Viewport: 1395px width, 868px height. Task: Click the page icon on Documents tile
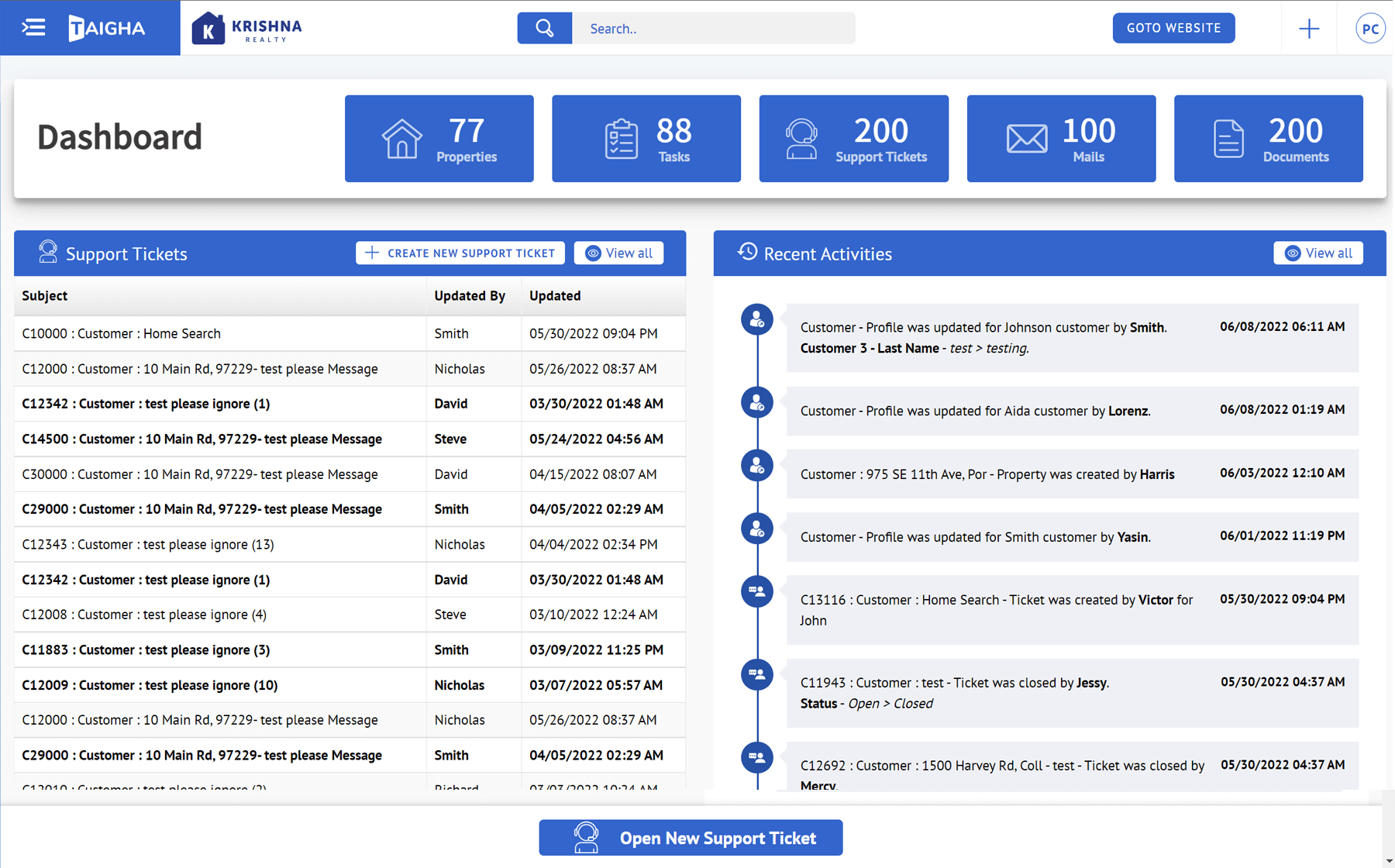1228,139
